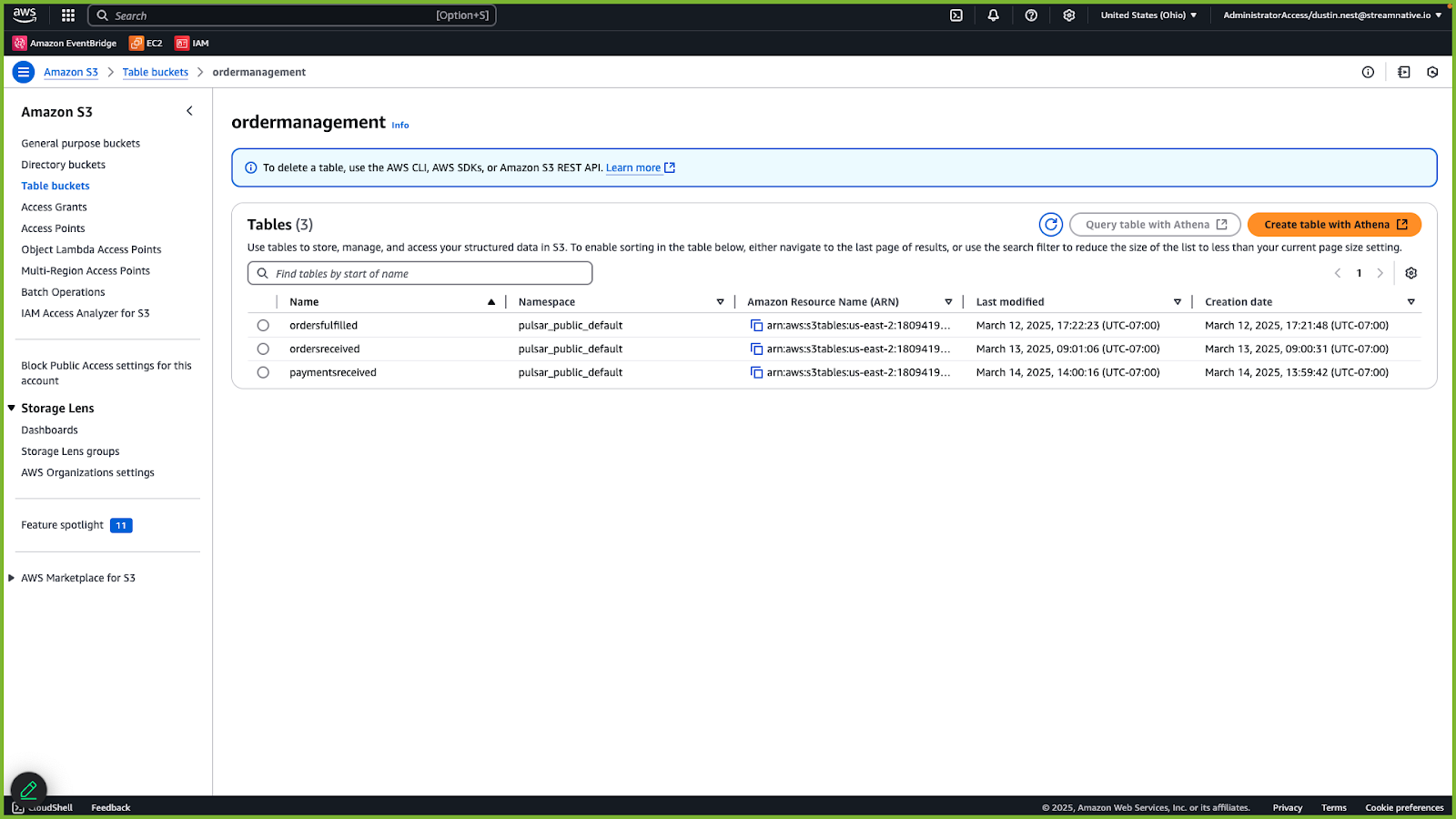Open the help question mark menu
The height and width of the screenshot is (819, 1456).
tap(1031, 15)
